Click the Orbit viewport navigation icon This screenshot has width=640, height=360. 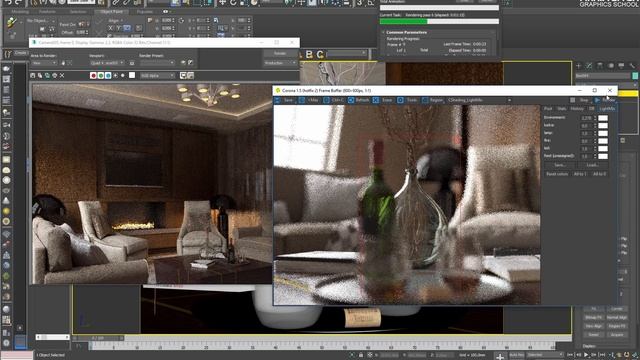[627, 355]
